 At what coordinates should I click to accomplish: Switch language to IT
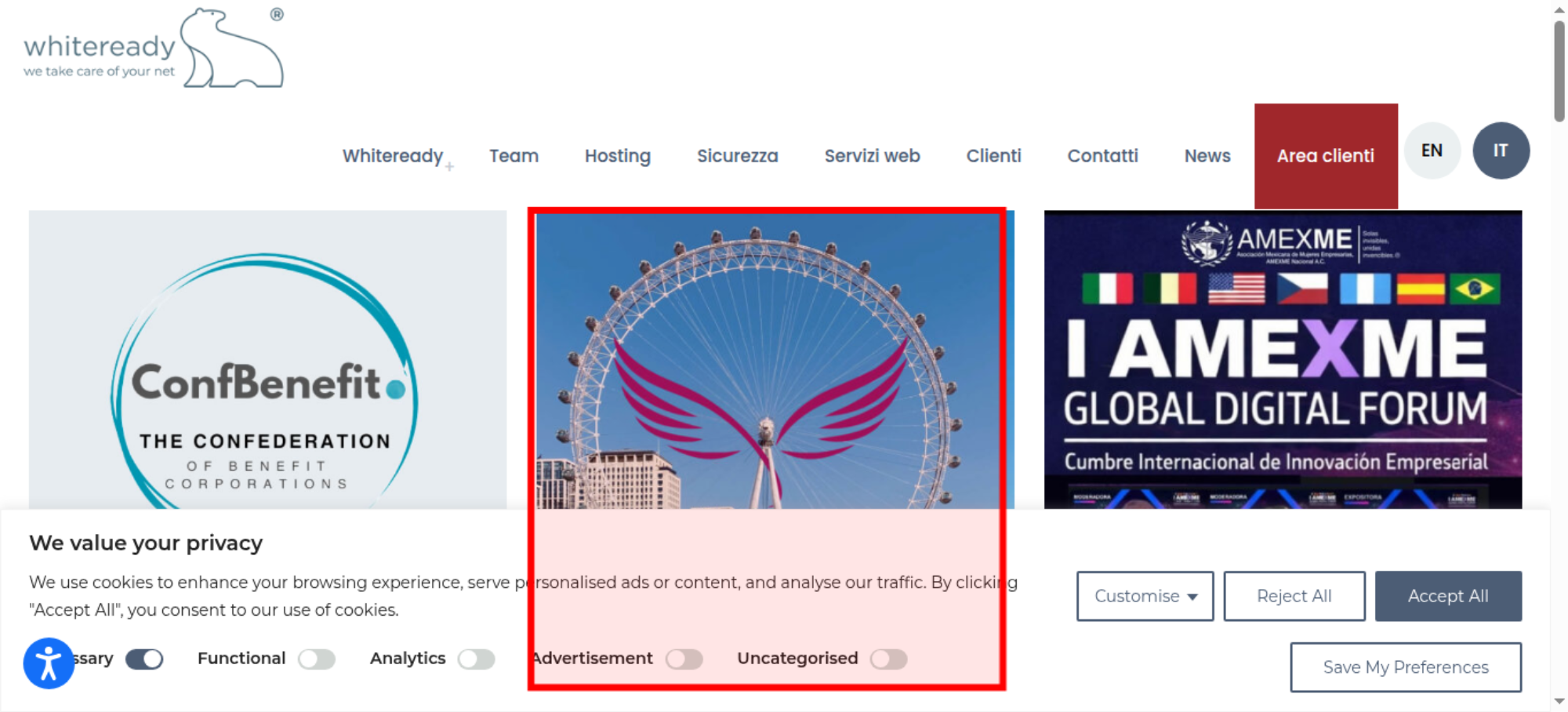tap(1501, 151)
